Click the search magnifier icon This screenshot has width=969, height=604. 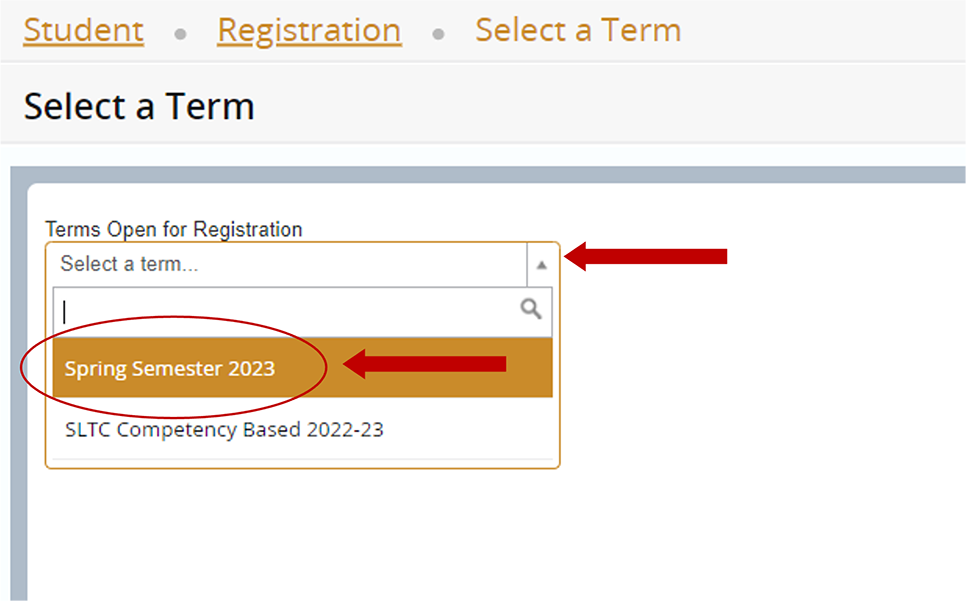pos(531,309)
